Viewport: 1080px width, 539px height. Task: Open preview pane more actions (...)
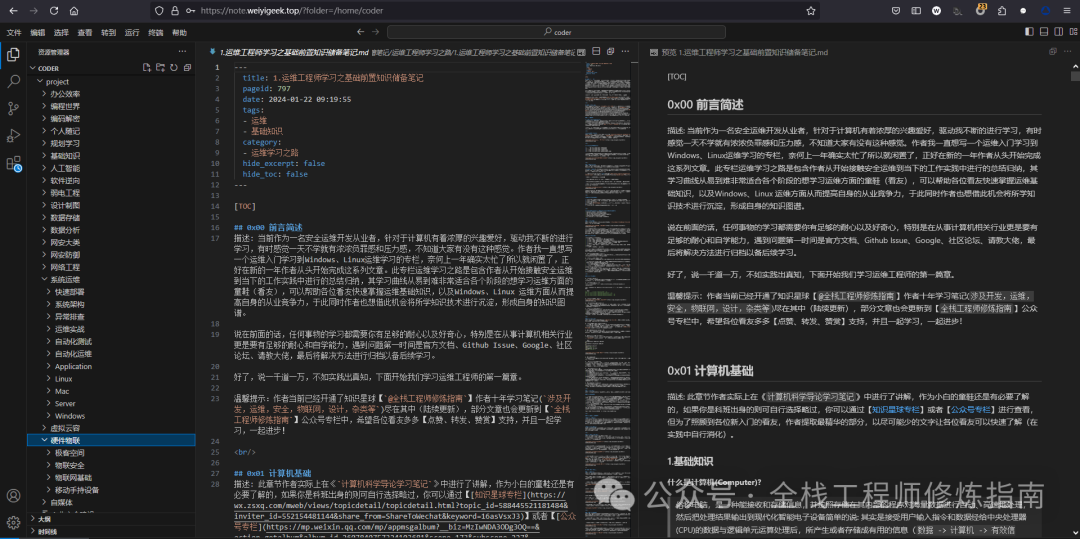[1067, 52]
